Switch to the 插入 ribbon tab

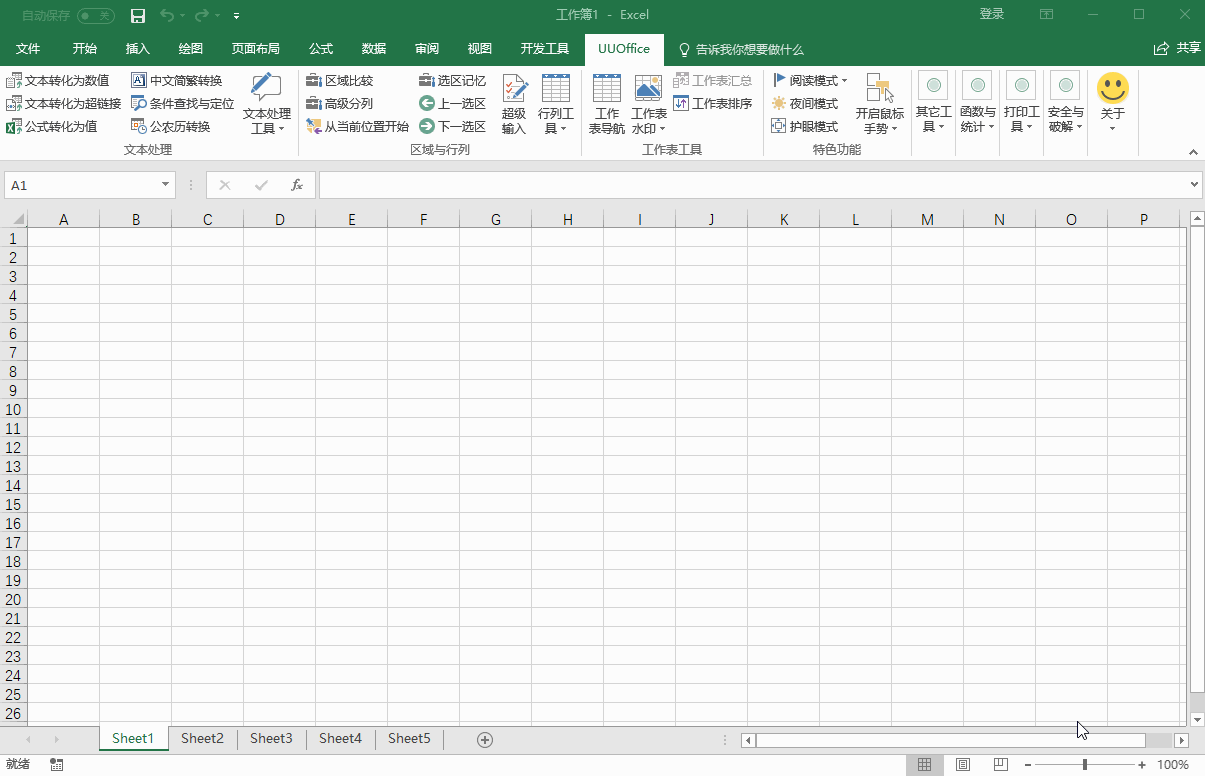pos(138,48)
